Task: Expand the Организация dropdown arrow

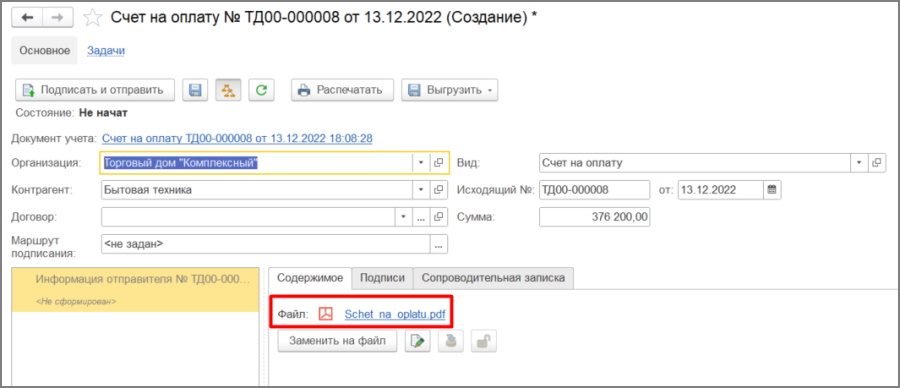Action: point(421,163)
